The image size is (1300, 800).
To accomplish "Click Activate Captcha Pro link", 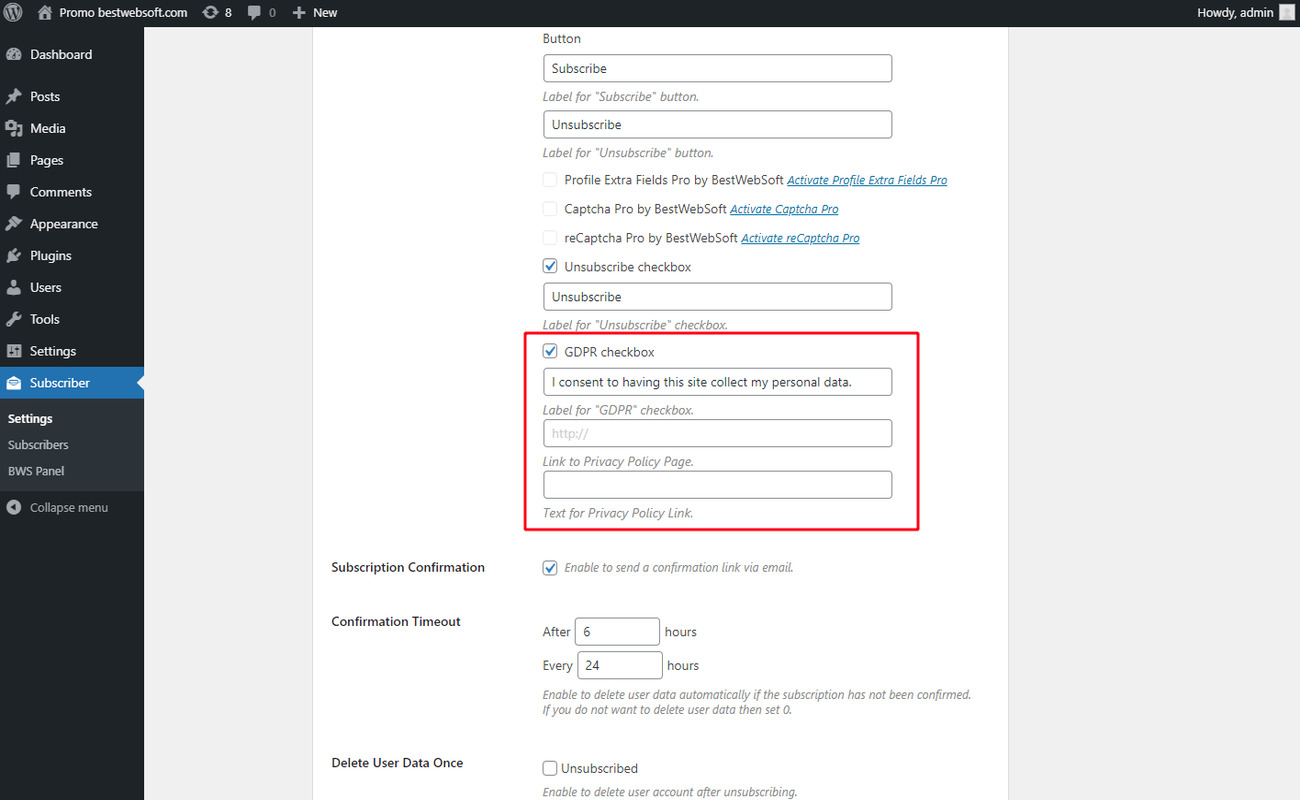I will [x=784, y=210].
